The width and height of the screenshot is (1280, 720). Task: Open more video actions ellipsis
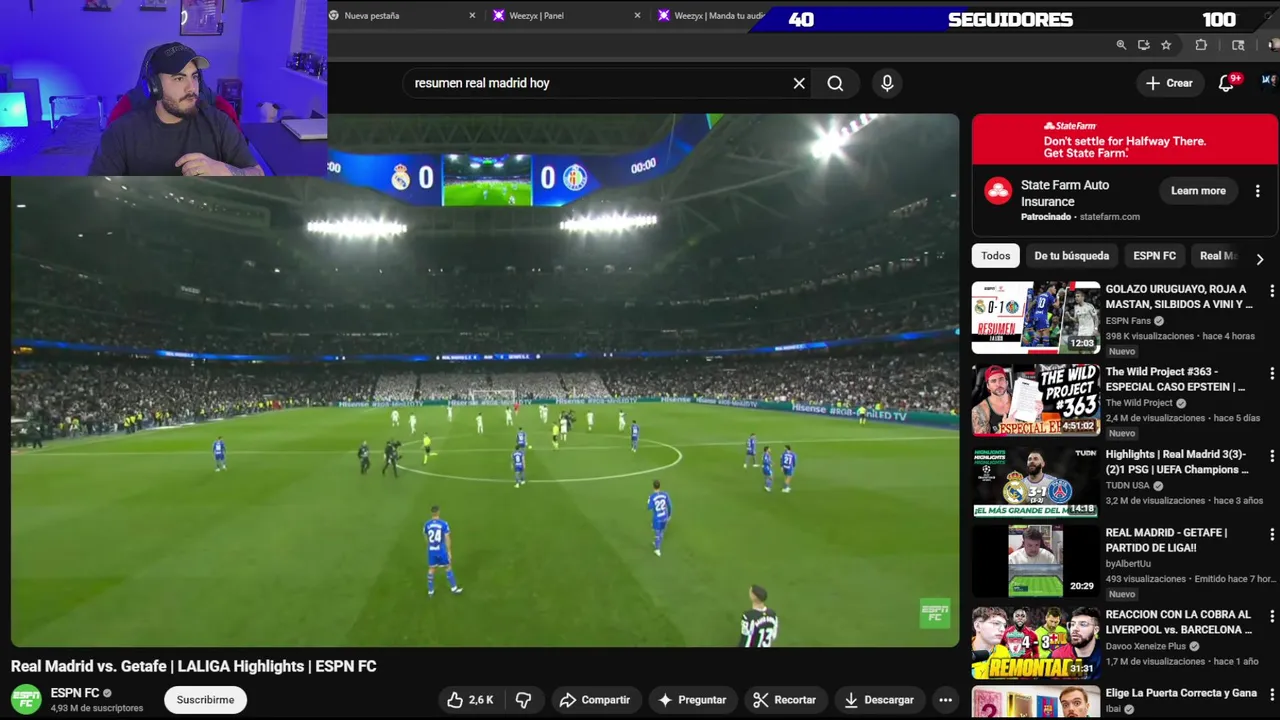[x=945, y=700]
